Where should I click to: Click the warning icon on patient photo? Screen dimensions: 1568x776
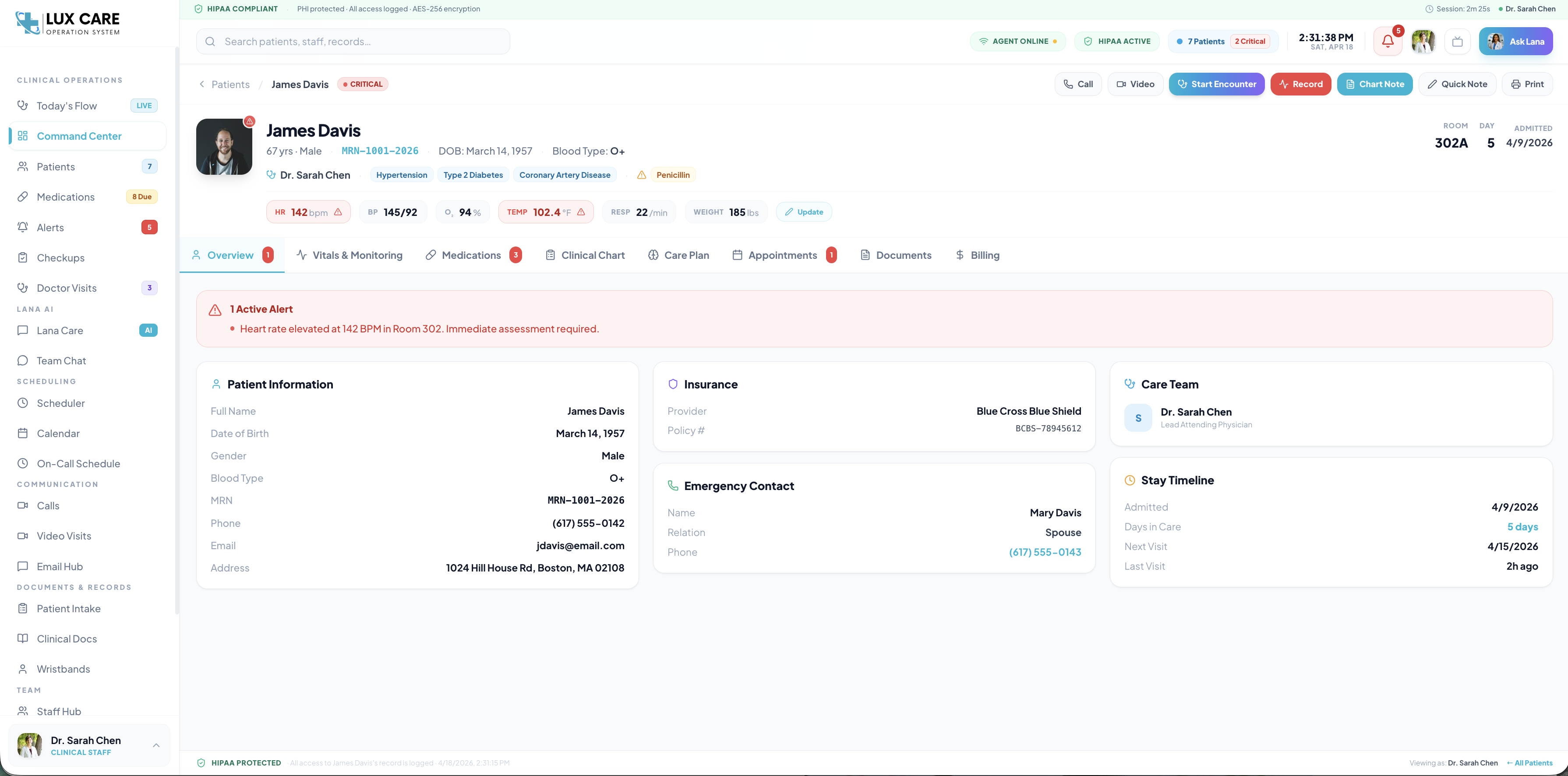click(x=250, y=121)
